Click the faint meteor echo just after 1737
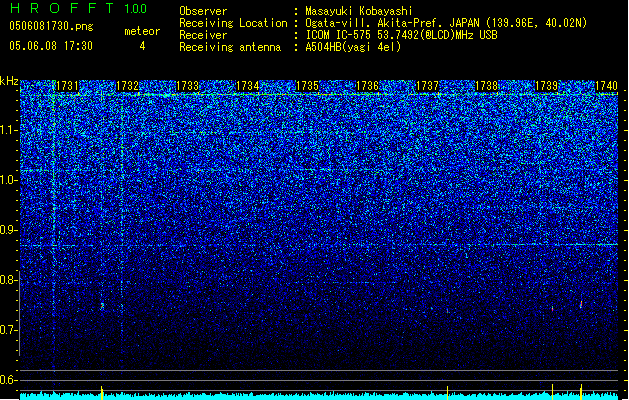Image resolution: width=629 pixels, height=400 pixels. [447, 311]
